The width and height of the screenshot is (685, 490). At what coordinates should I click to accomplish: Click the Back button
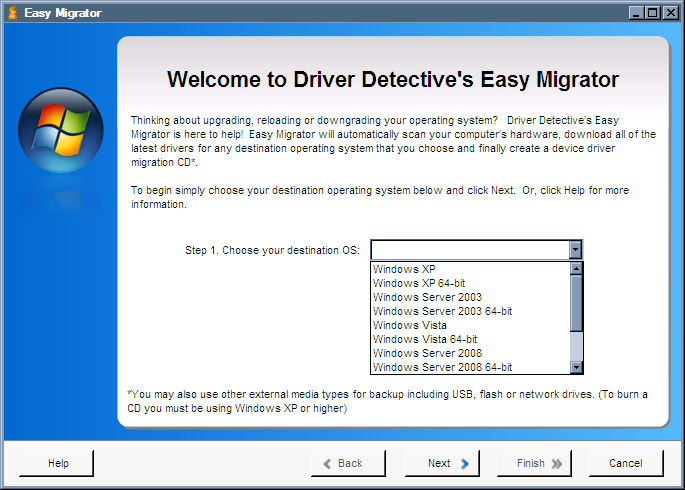pos(348,463)
